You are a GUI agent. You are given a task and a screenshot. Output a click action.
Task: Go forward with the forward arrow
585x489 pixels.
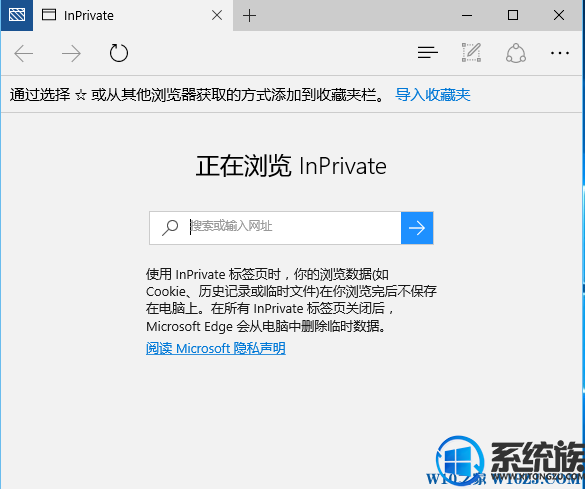click(71, 53)
